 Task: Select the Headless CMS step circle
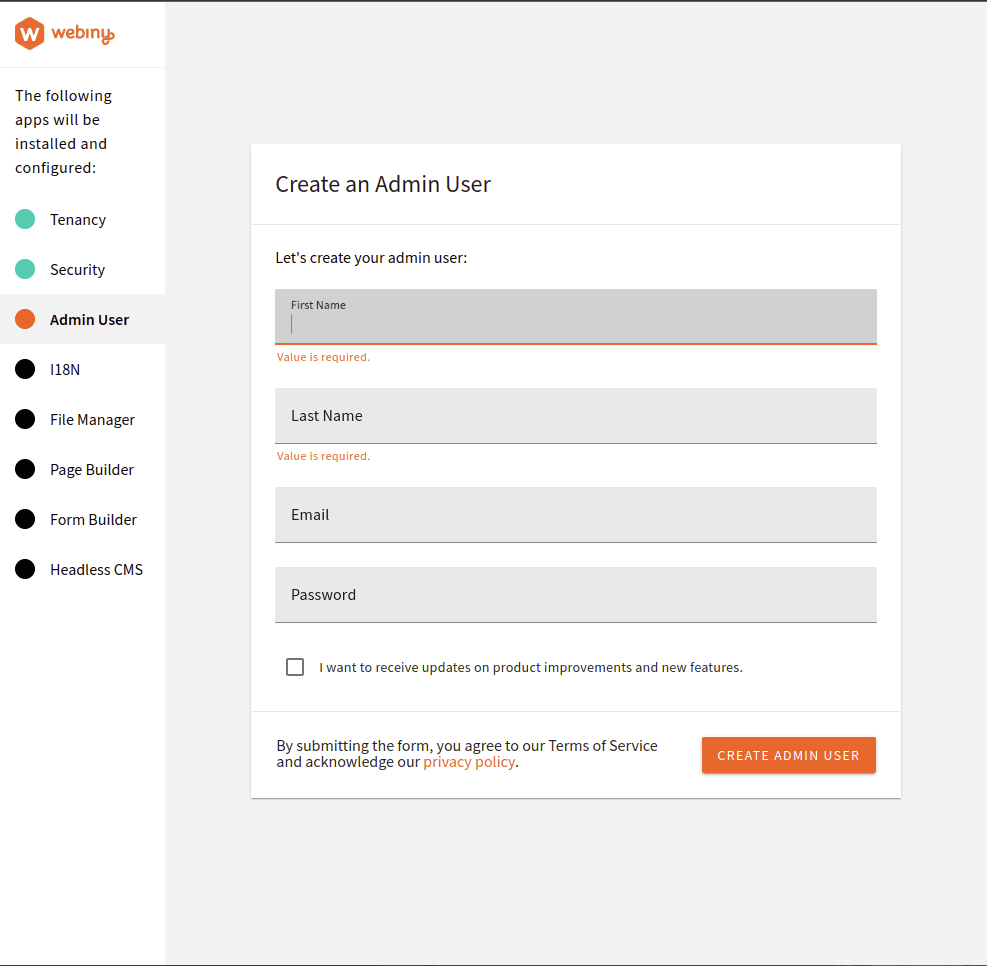point(25,569)
